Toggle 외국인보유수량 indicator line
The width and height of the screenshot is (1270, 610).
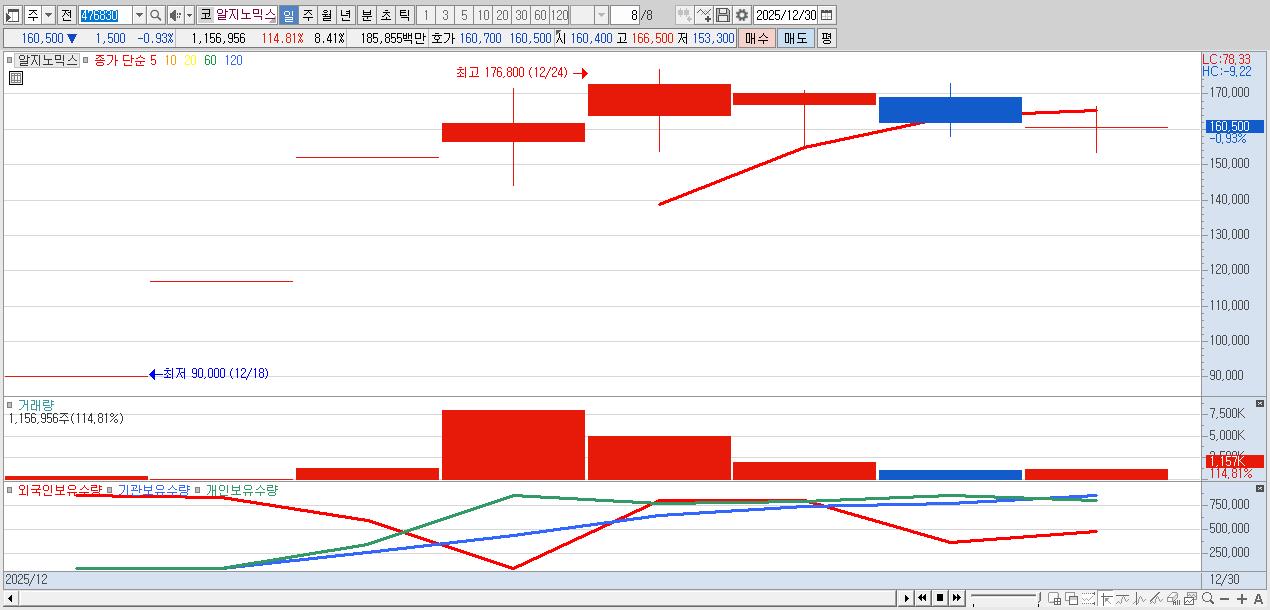pyautogui.click(x=60, y=490)
